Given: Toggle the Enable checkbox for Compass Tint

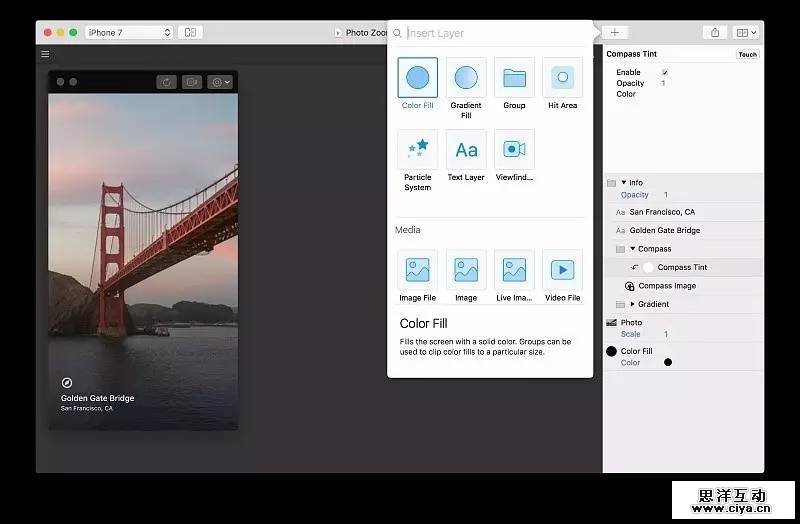Looking at the screenshot, I should click(x=665, y=73).
